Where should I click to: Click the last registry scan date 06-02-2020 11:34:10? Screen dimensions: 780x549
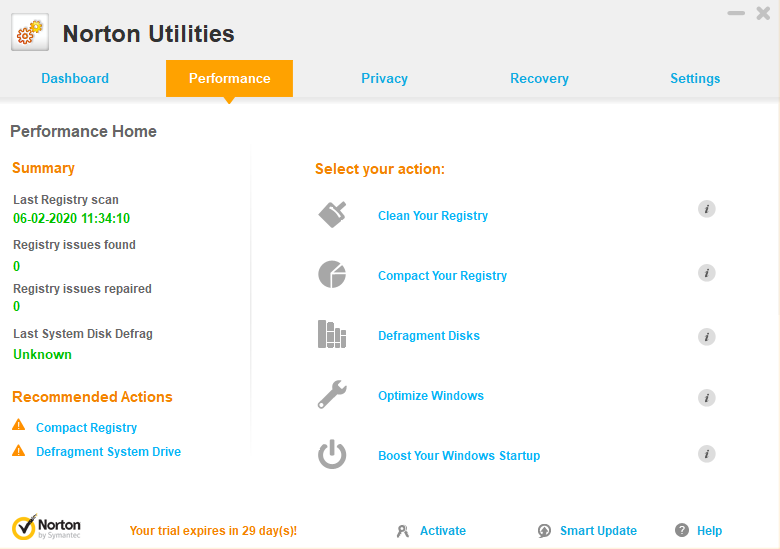[x=72, y=218]
